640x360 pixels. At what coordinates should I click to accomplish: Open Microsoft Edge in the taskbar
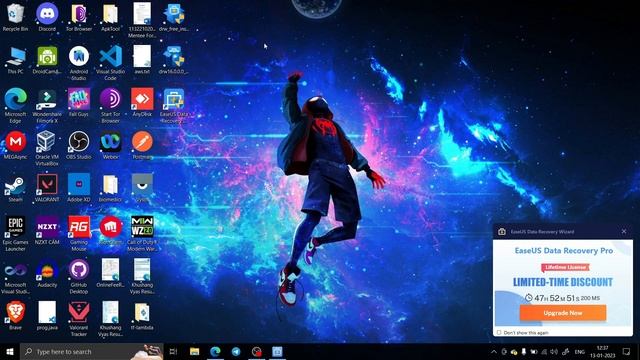[216, 351]
